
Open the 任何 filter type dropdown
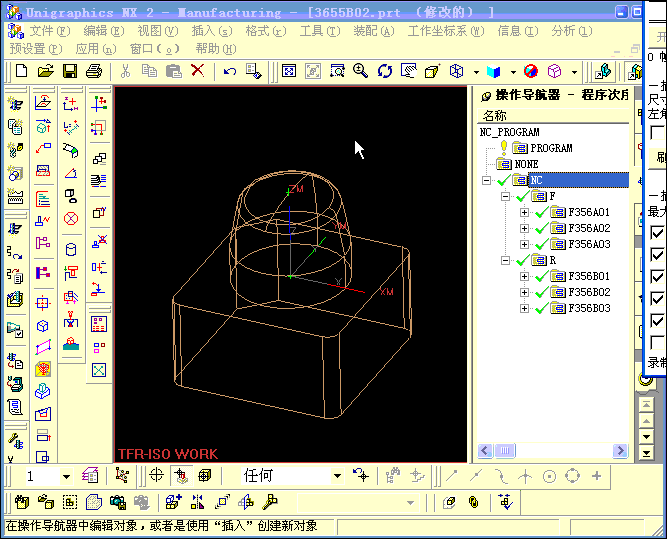337,476
